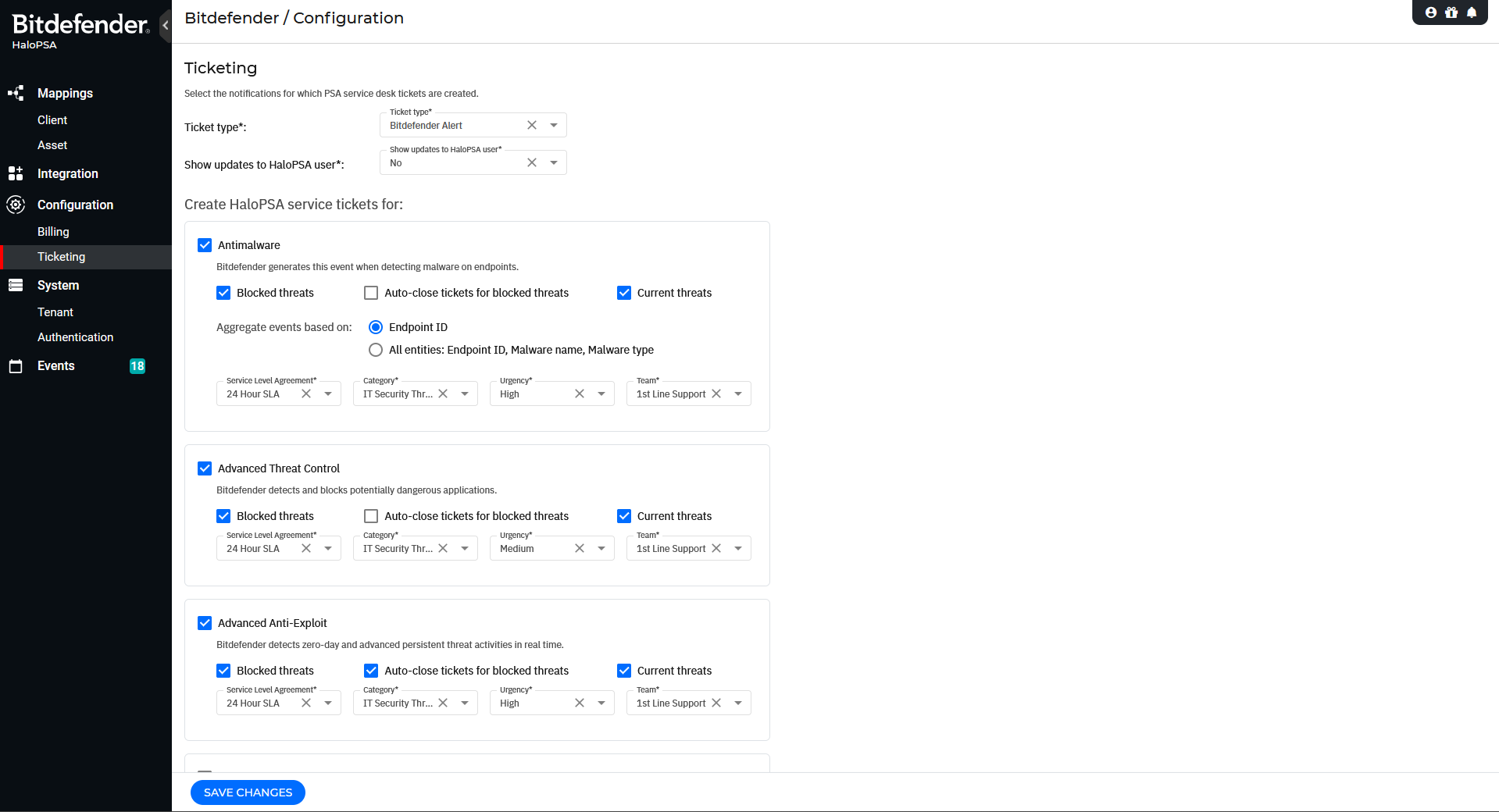Open the user account icon
Viewport: 1499px width, 812px height.
[x=1431, y=12]
